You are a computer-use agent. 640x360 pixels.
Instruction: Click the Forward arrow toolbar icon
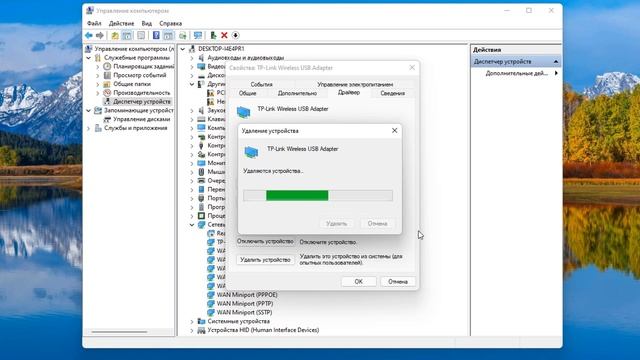(100, 36)
